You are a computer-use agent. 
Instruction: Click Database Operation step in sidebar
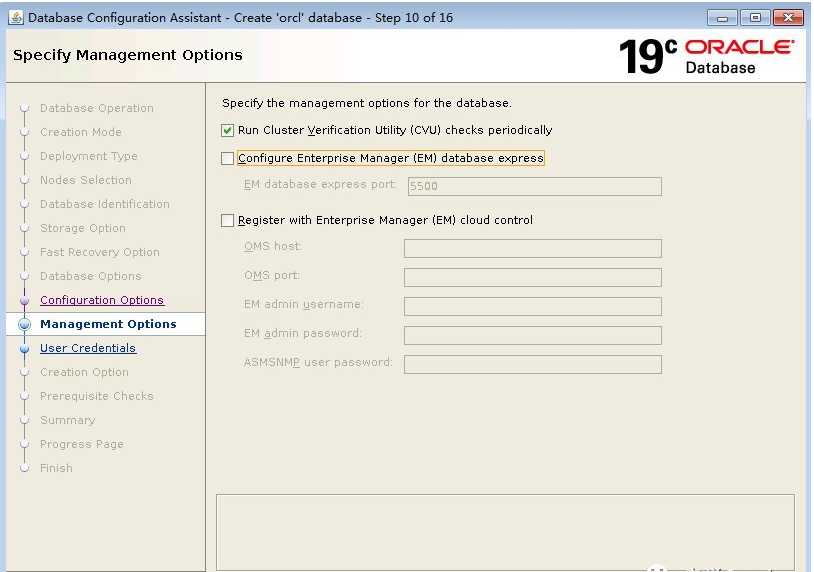(x=97, y=108)
